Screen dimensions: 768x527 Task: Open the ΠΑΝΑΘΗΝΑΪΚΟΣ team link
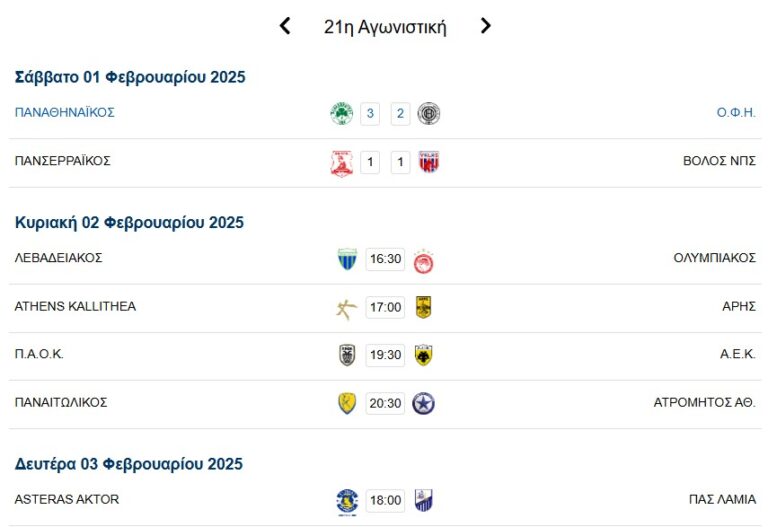65,112
